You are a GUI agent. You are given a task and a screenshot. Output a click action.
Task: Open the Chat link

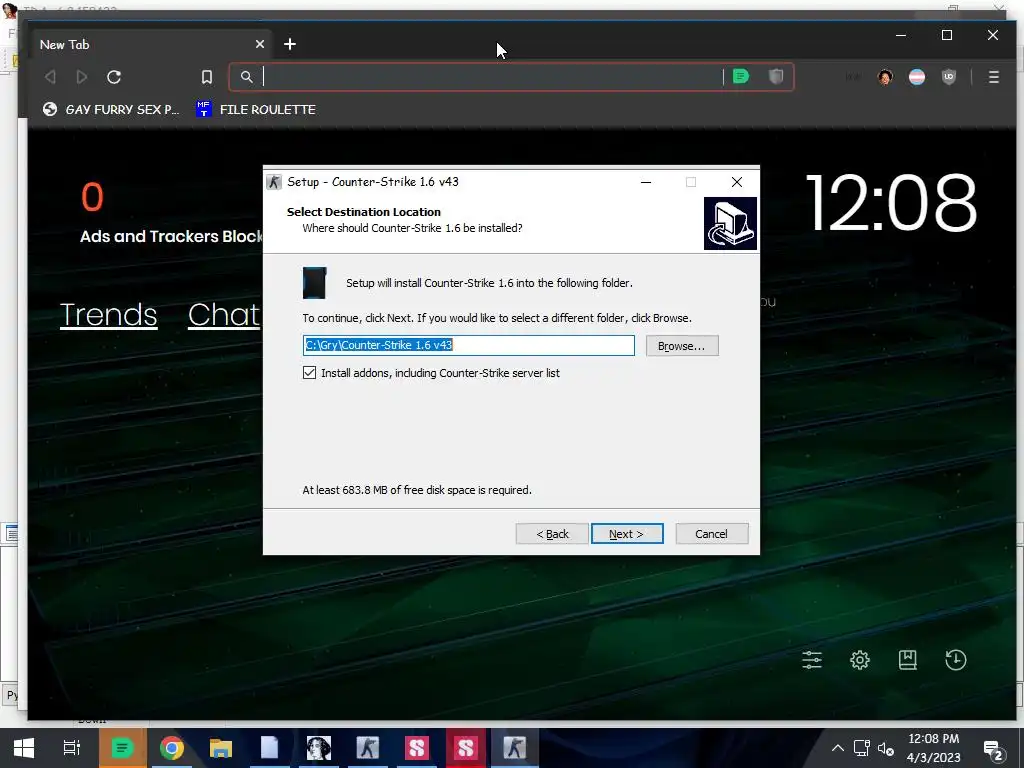click(224, 315)
